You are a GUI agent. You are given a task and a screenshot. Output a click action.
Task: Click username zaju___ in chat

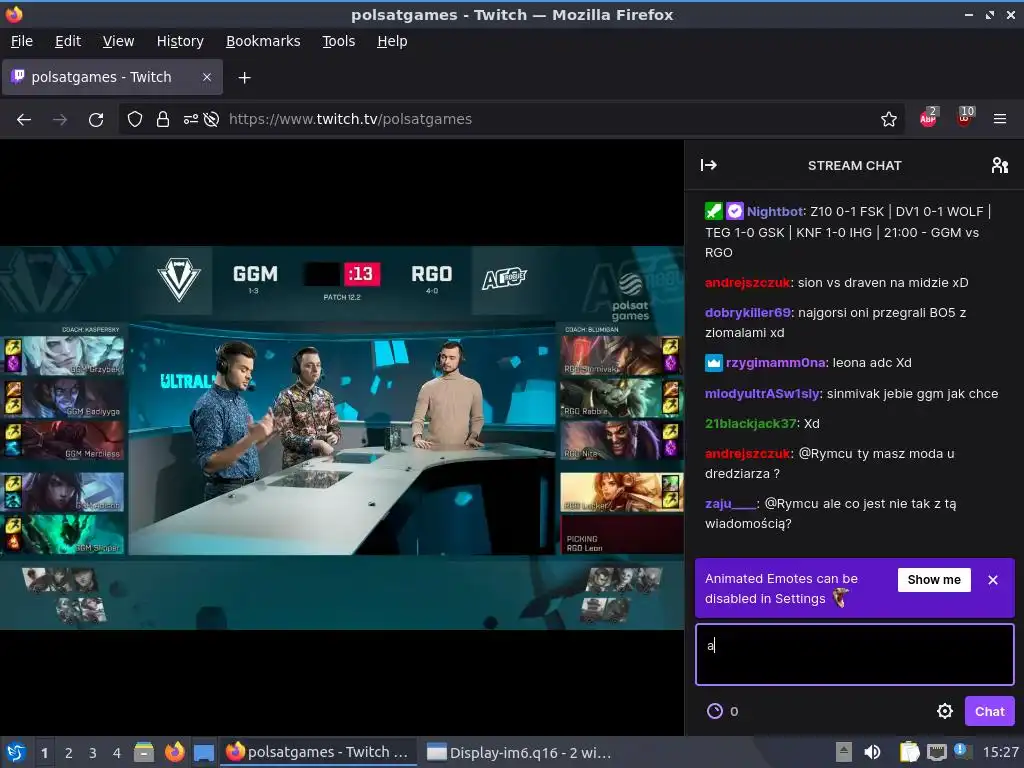coord(731,504)
